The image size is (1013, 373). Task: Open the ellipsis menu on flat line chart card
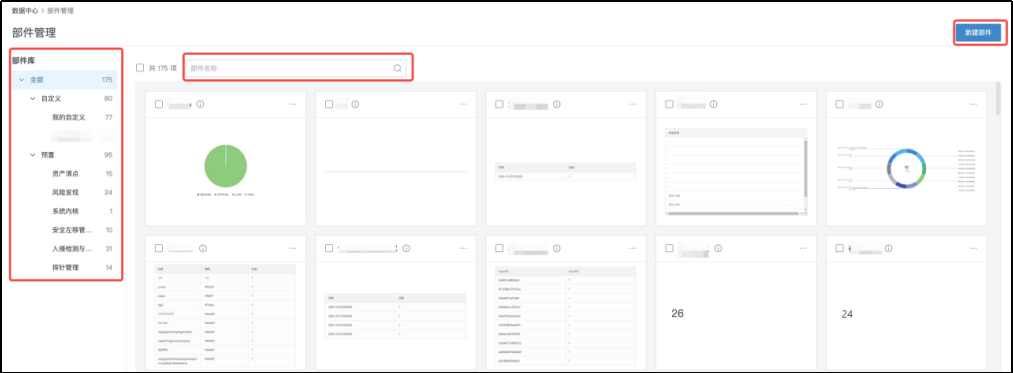[x=463, y=104]
